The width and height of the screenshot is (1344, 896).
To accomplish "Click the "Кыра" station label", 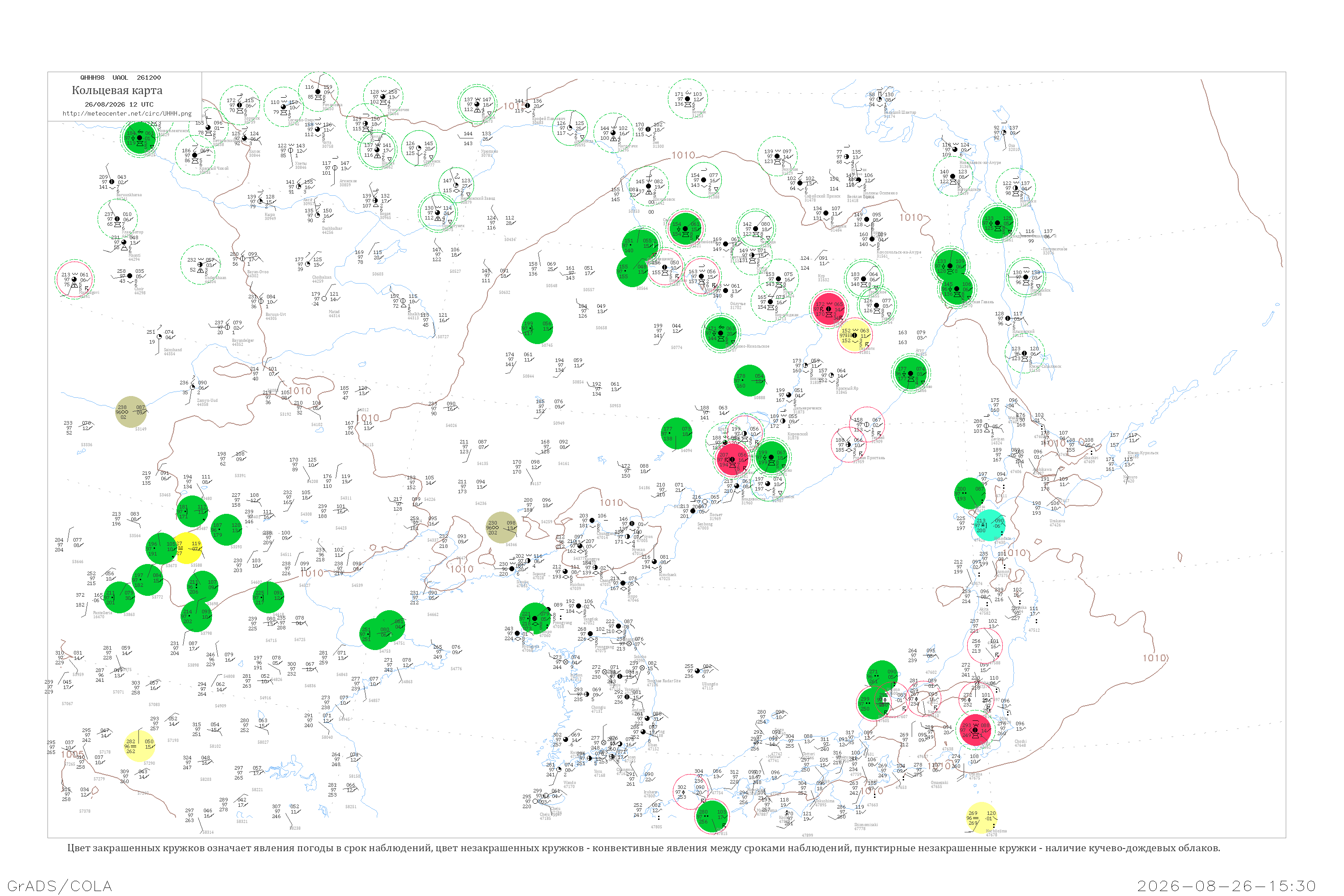I will click(270, 214).
